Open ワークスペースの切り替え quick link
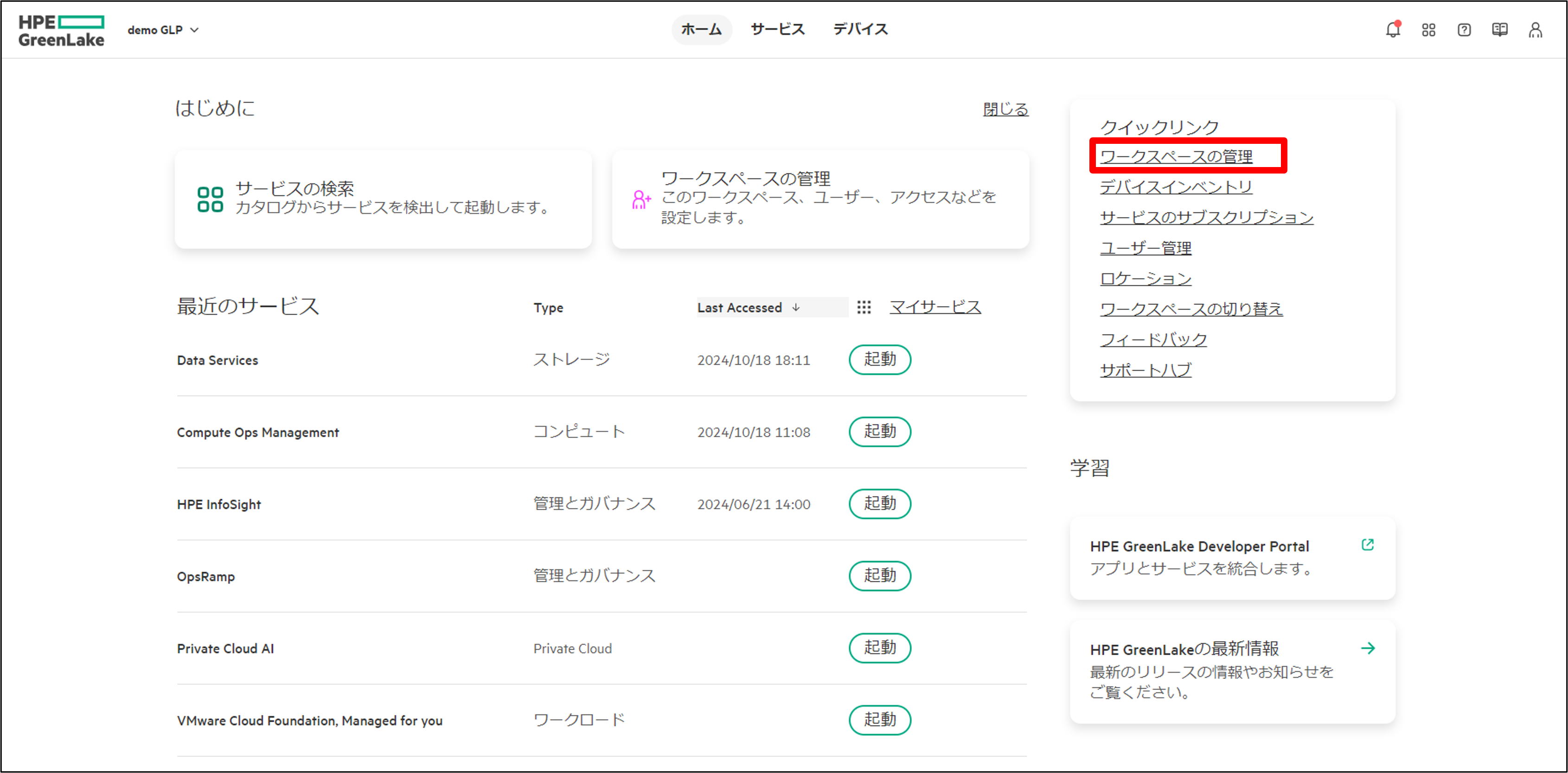1568x773 pixels. (1191, 309)
